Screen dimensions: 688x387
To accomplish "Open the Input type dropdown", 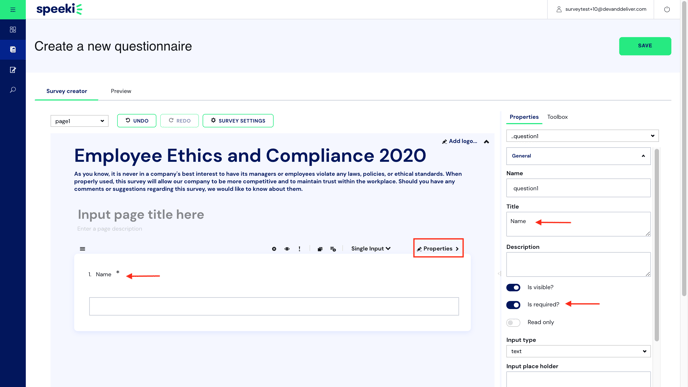I will pyautogui.click(x=578, y=351).
